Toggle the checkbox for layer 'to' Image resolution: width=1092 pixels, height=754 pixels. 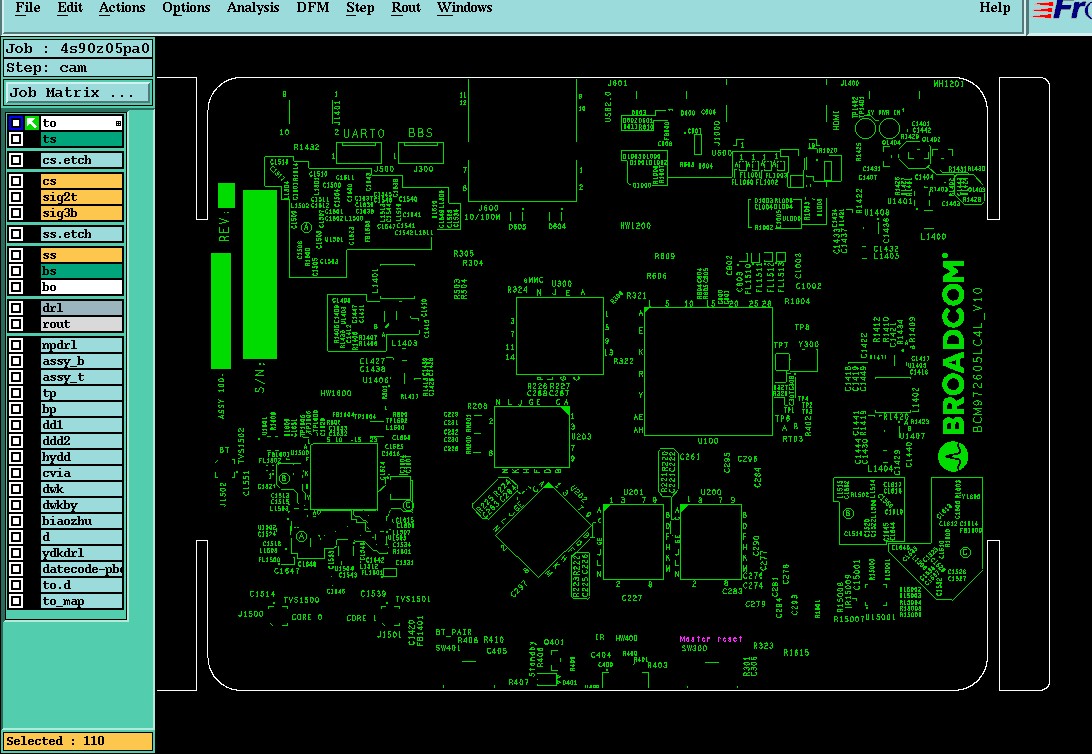click(x=16, y=123)
